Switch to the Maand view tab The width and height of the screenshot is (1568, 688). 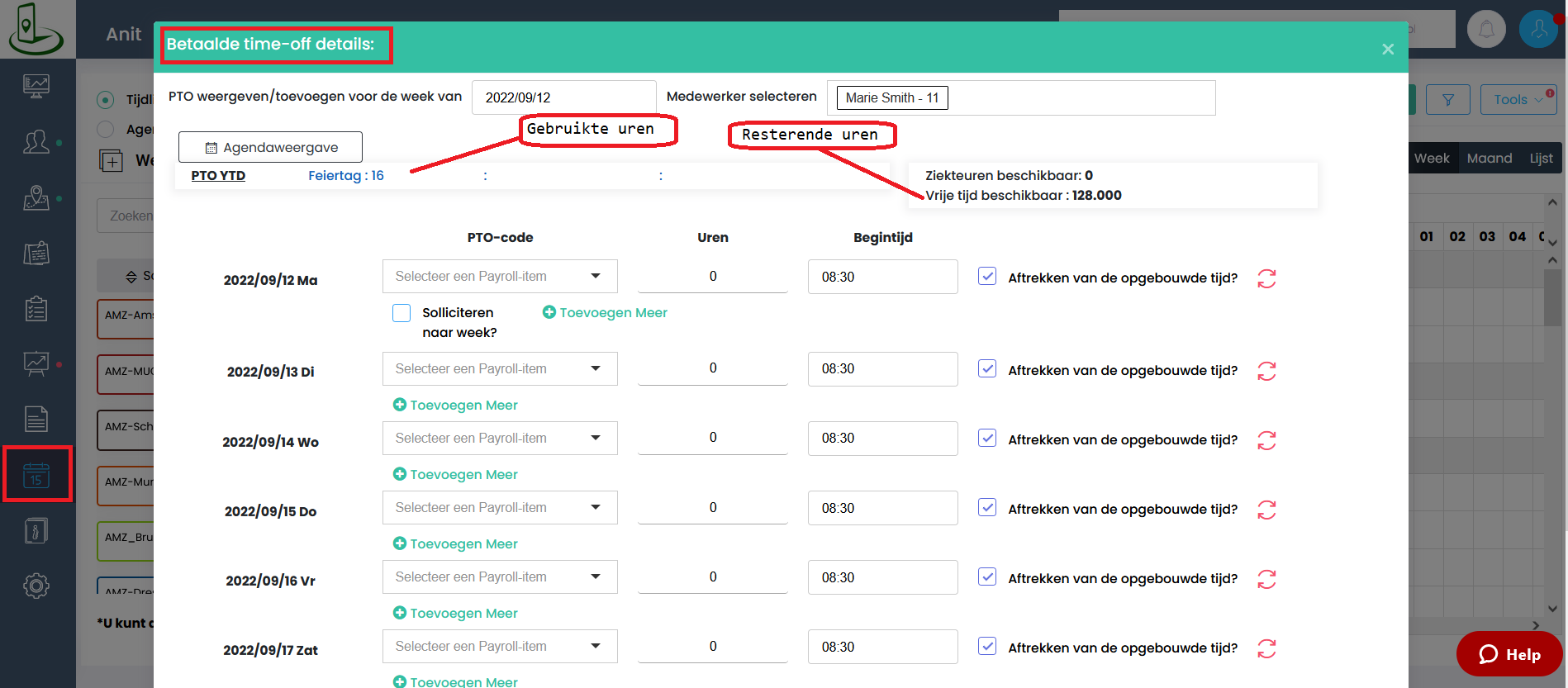tap(1490, 158)
